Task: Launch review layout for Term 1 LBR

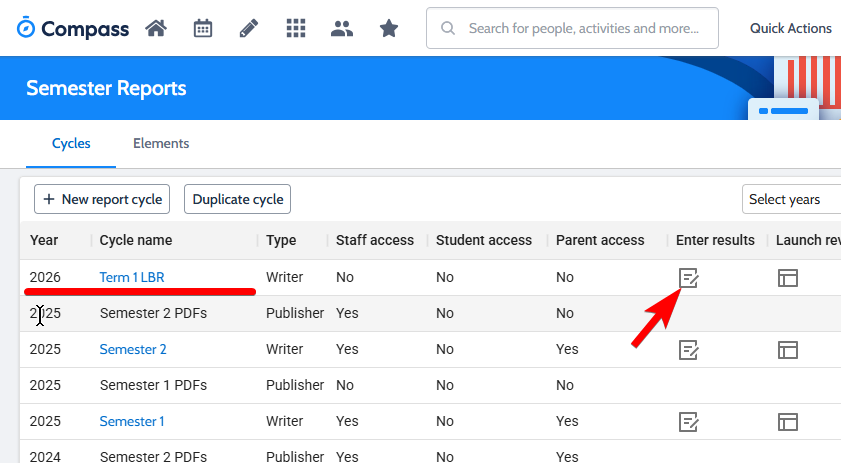Action: click(788, 278)
